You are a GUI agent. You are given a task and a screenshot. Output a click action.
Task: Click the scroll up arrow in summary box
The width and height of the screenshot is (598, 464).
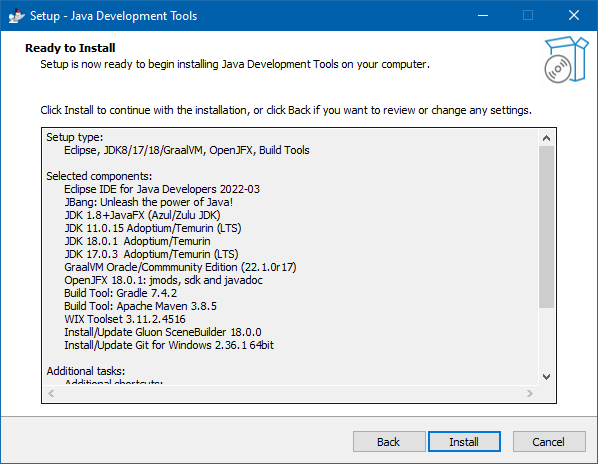(547, 138)
